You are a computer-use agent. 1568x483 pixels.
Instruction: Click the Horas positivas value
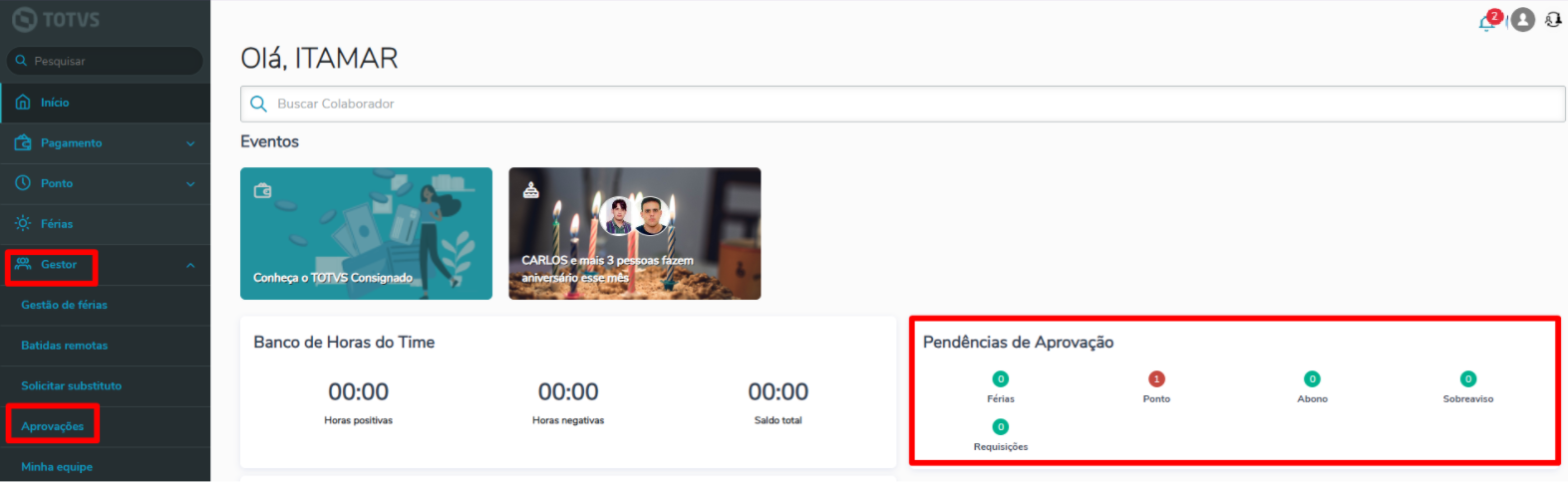(x=358, y=391)
